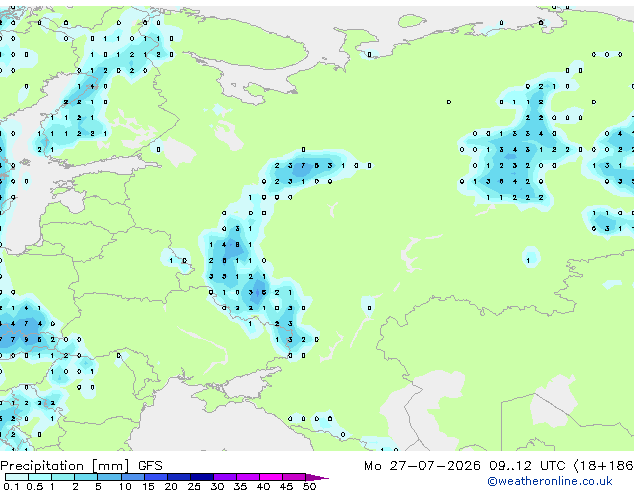This screenshot has width=634, height=490.
Task: Select the 0.1–0.5 mm legend color swatch
Action: tap(17, 477)
